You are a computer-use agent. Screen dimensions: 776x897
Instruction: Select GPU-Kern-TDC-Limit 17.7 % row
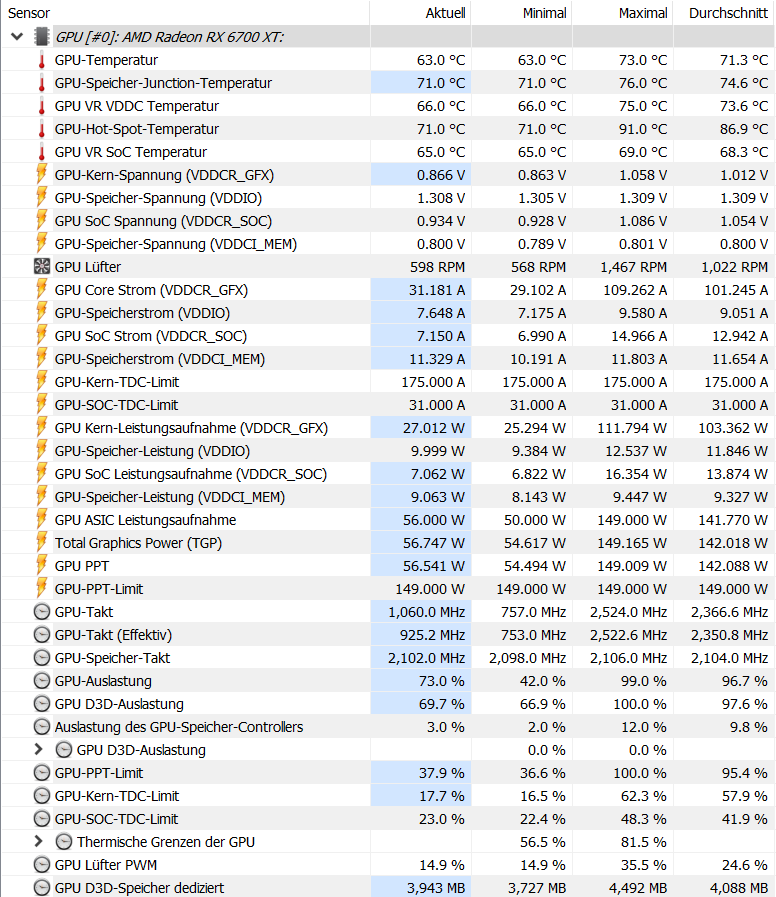(x=387, y=796)
